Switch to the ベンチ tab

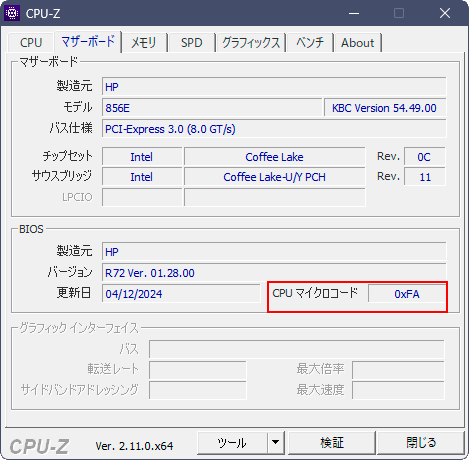(x=310, y=43)
